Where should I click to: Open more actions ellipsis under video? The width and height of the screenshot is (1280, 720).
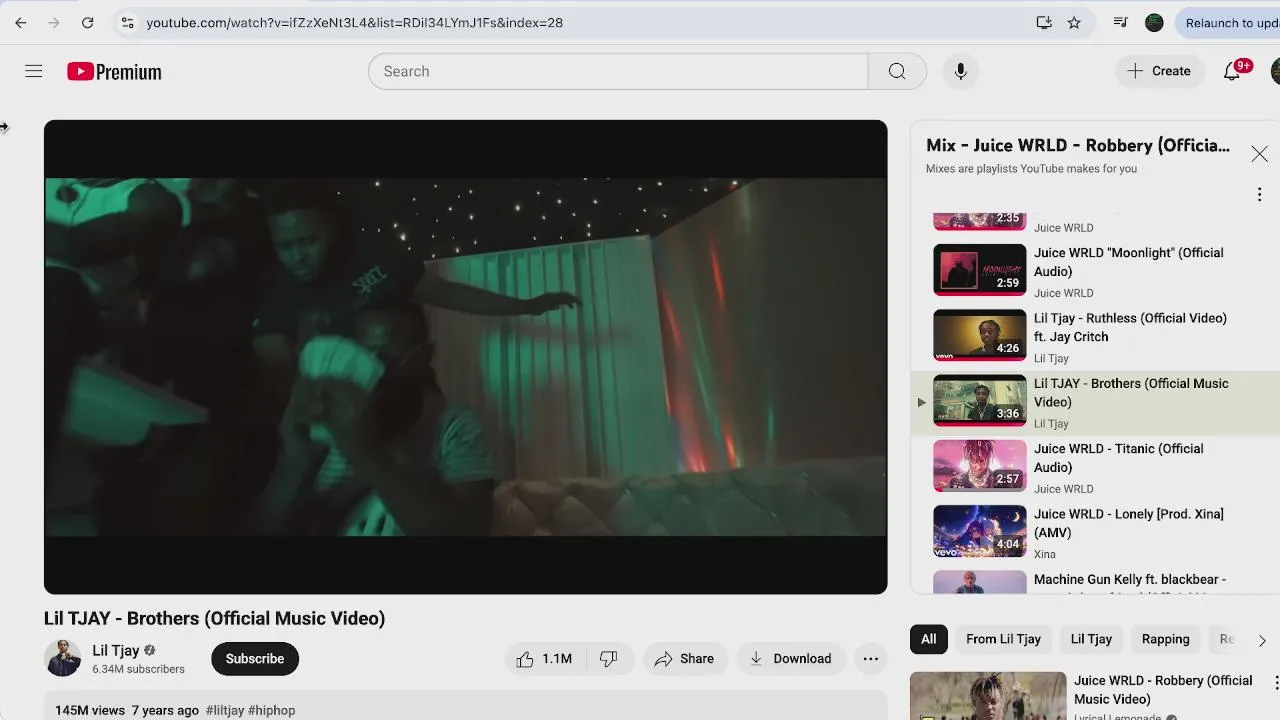point(871,658)
